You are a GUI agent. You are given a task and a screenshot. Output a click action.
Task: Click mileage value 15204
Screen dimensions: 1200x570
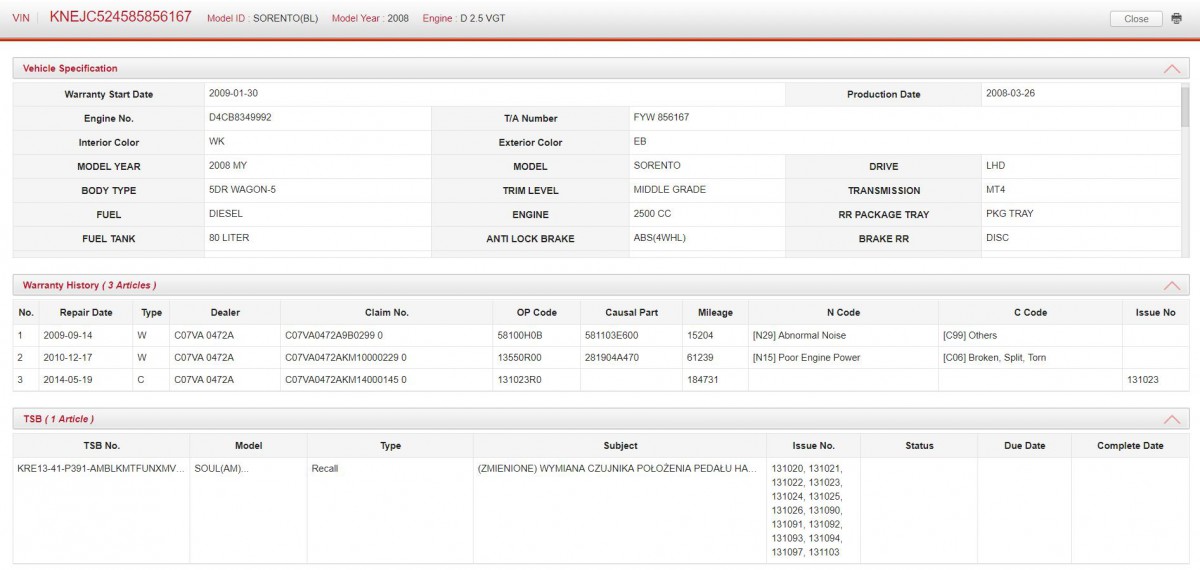(700, 336)
